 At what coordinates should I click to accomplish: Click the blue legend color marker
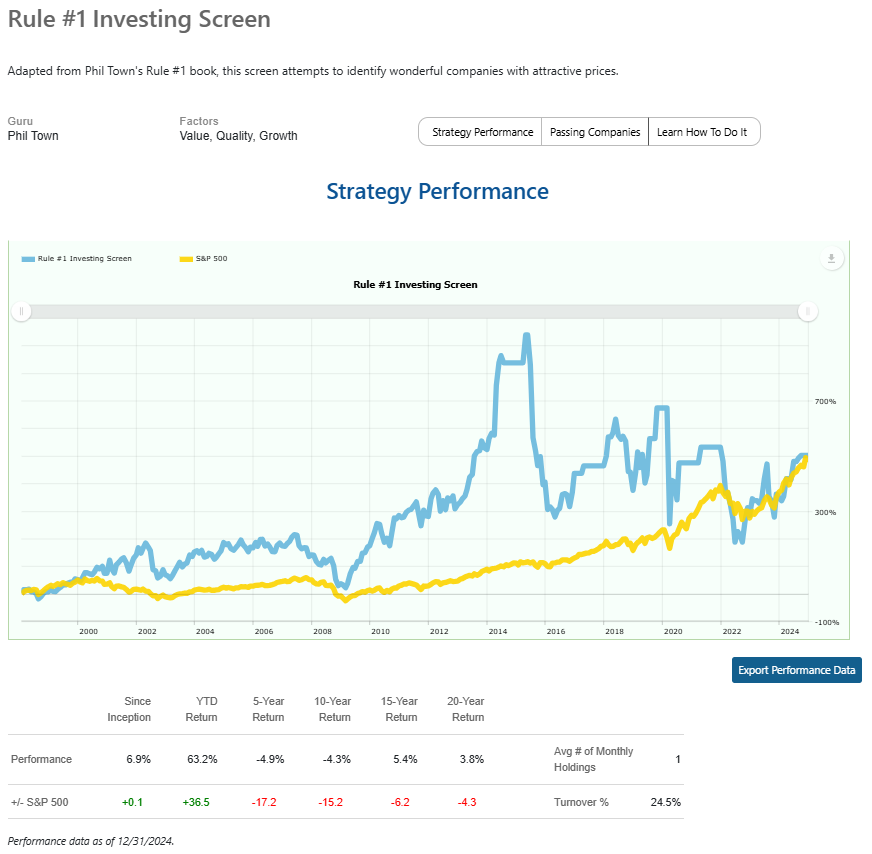[x=28, y=259]
